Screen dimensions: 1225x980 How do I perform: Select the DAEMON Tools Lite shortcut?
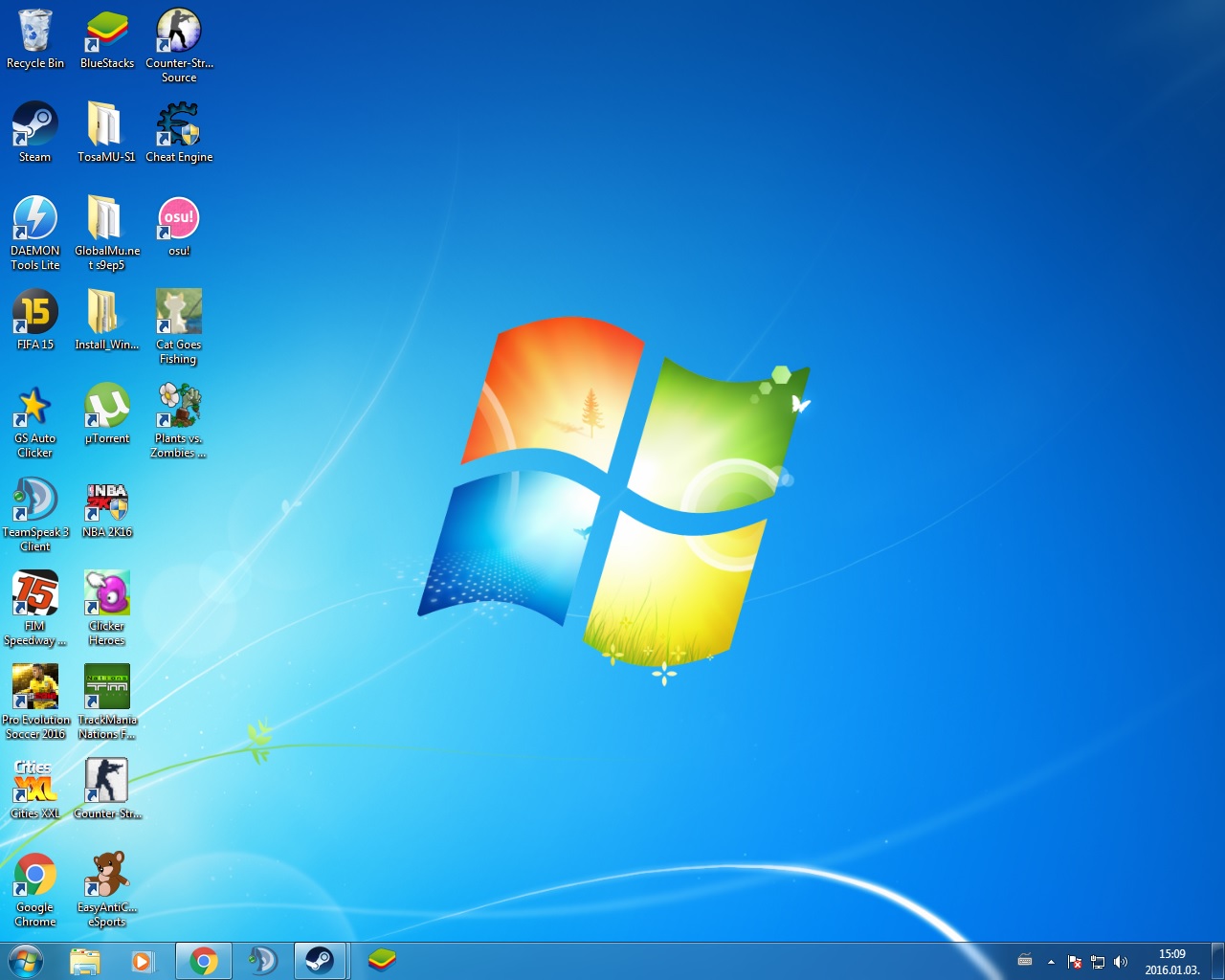pos(35,234)
